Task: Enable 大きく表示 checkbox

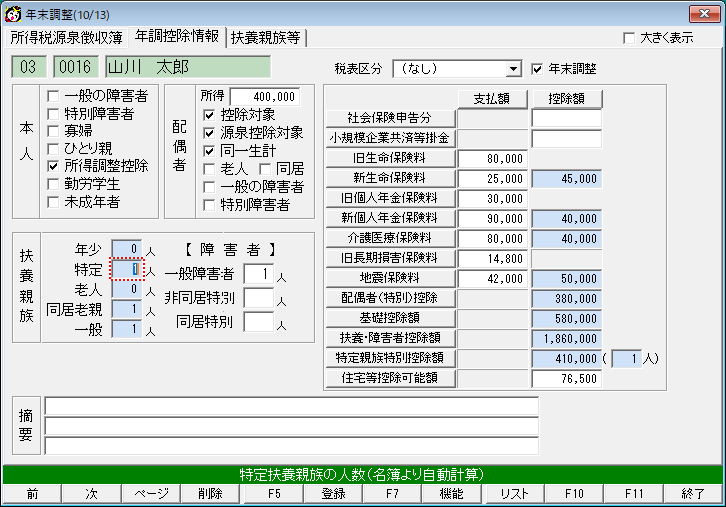Action: (628, 38)
